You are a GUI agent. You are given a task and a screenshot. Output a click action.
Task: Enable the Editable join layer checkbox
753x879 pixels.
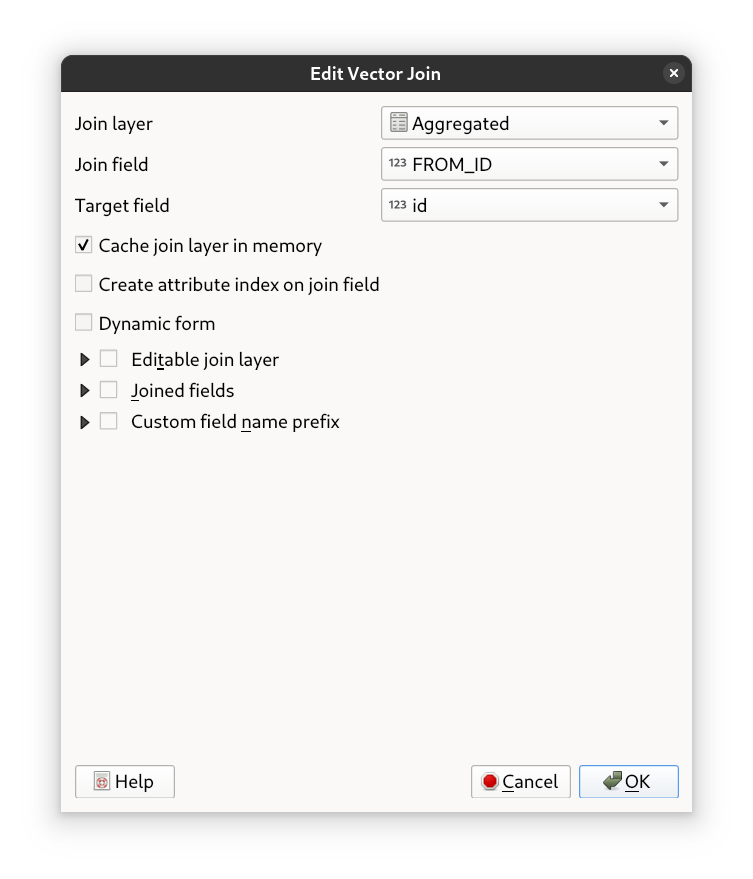109,359
